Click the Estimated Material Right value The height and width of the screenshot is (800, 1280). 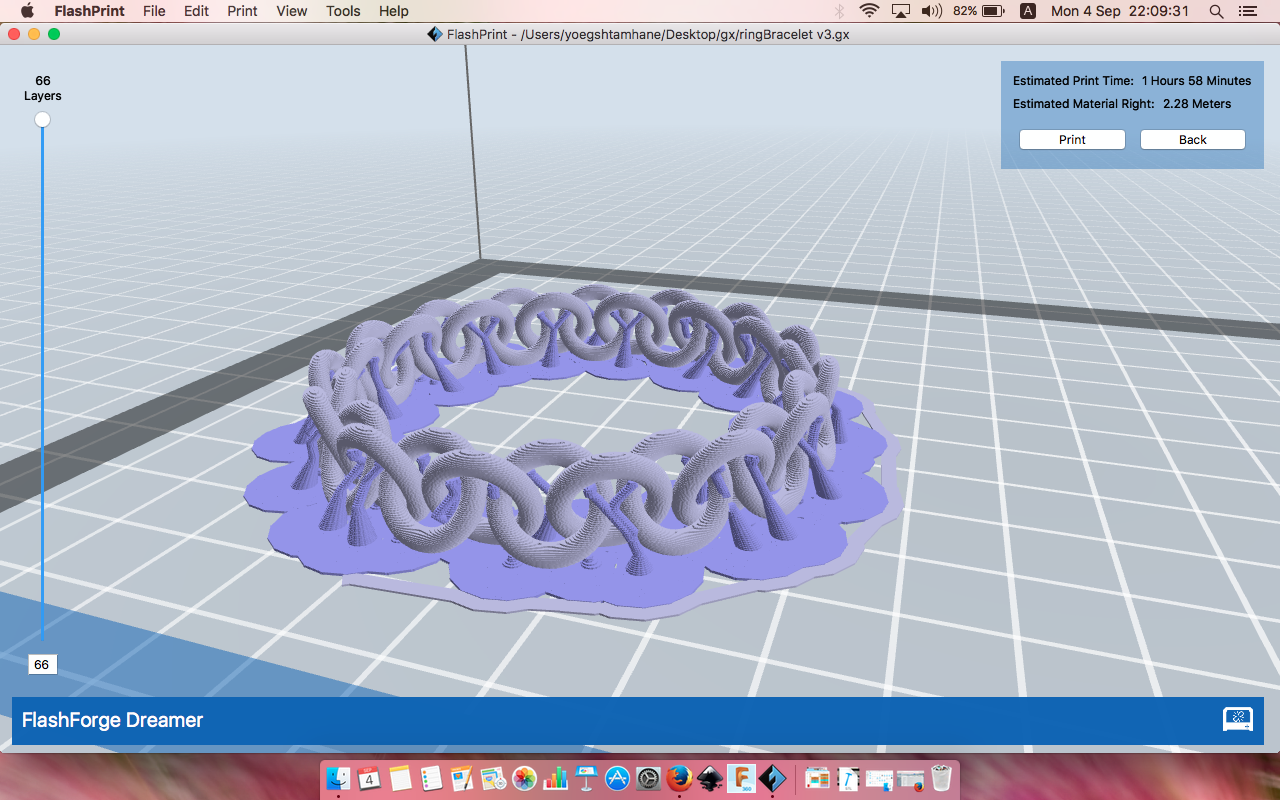(1197, 104)
